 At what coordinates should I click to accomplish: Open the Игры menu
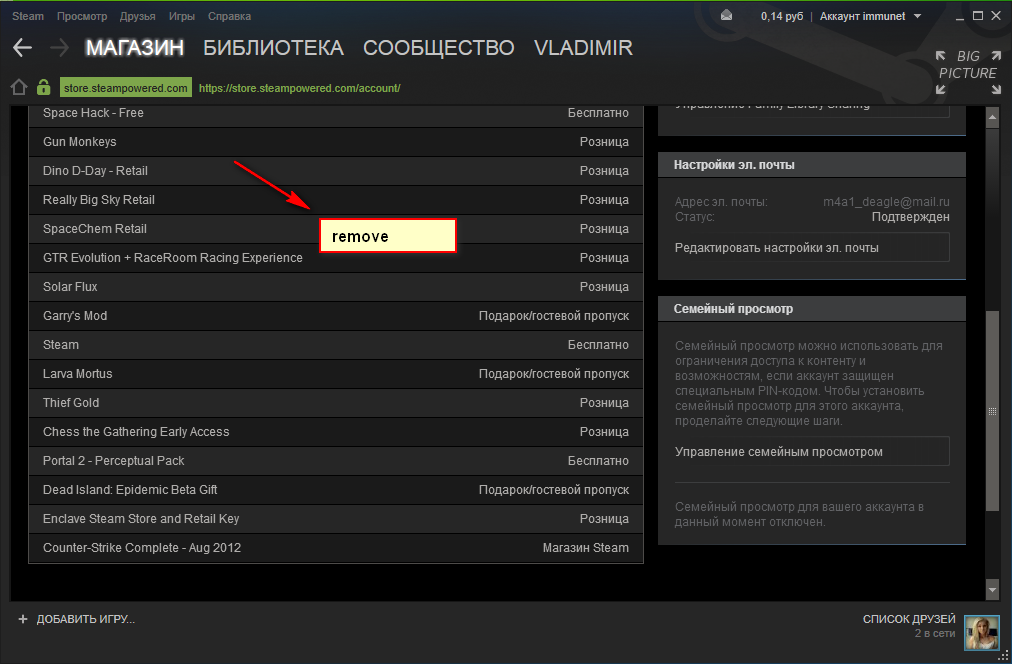point(181,16)
